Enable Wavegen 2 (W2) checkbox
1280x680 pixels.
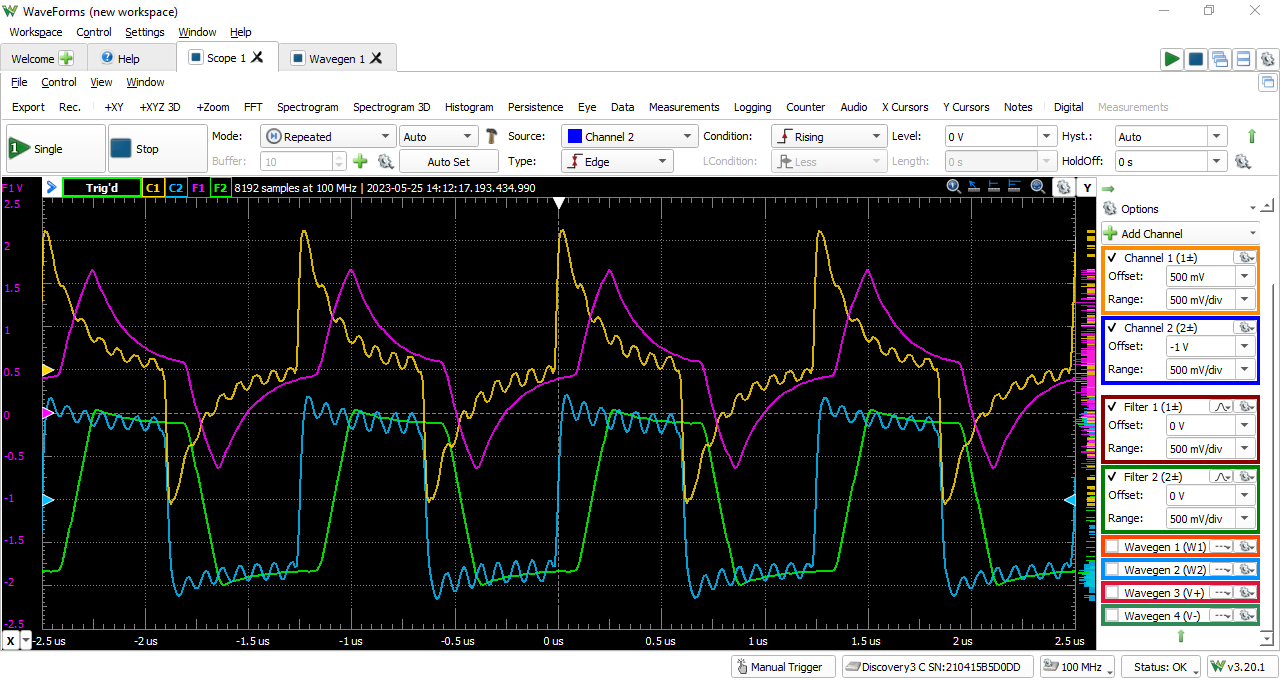1112,570
